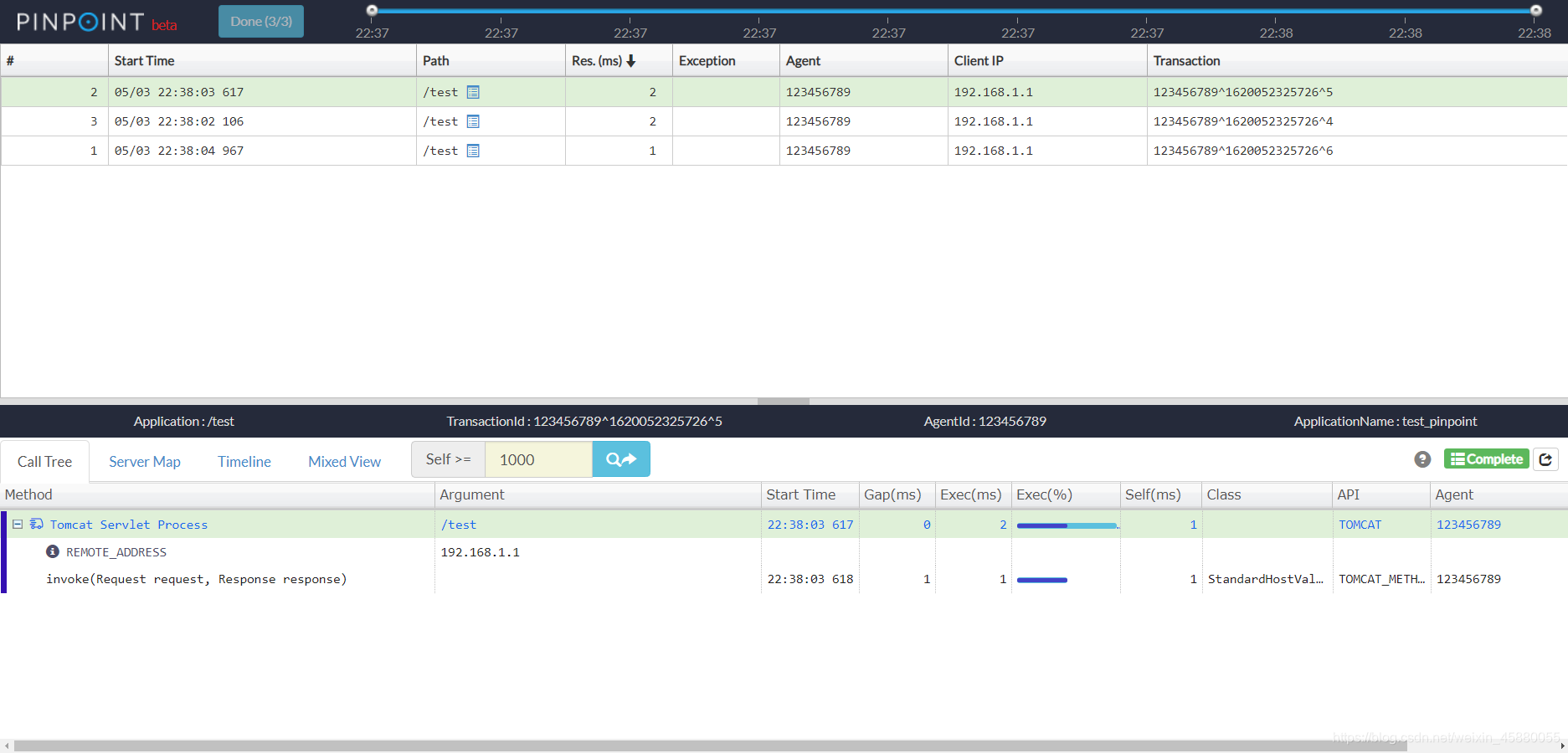The image size is (1568, 753).
Task: Switch to the Call Tree tab
Action: [45, 462]
